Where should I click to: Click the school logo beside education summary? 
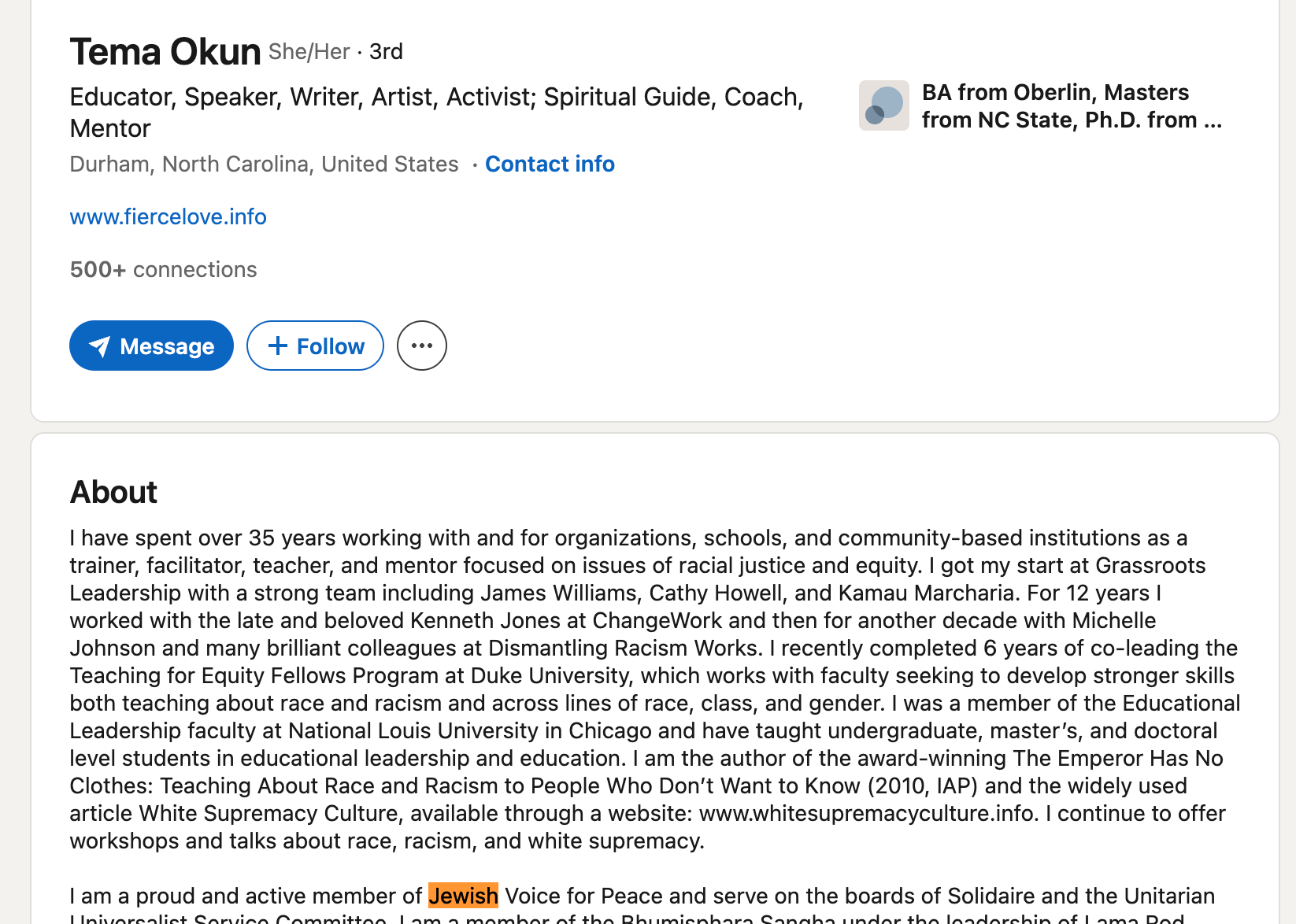[x=883, y=105]
